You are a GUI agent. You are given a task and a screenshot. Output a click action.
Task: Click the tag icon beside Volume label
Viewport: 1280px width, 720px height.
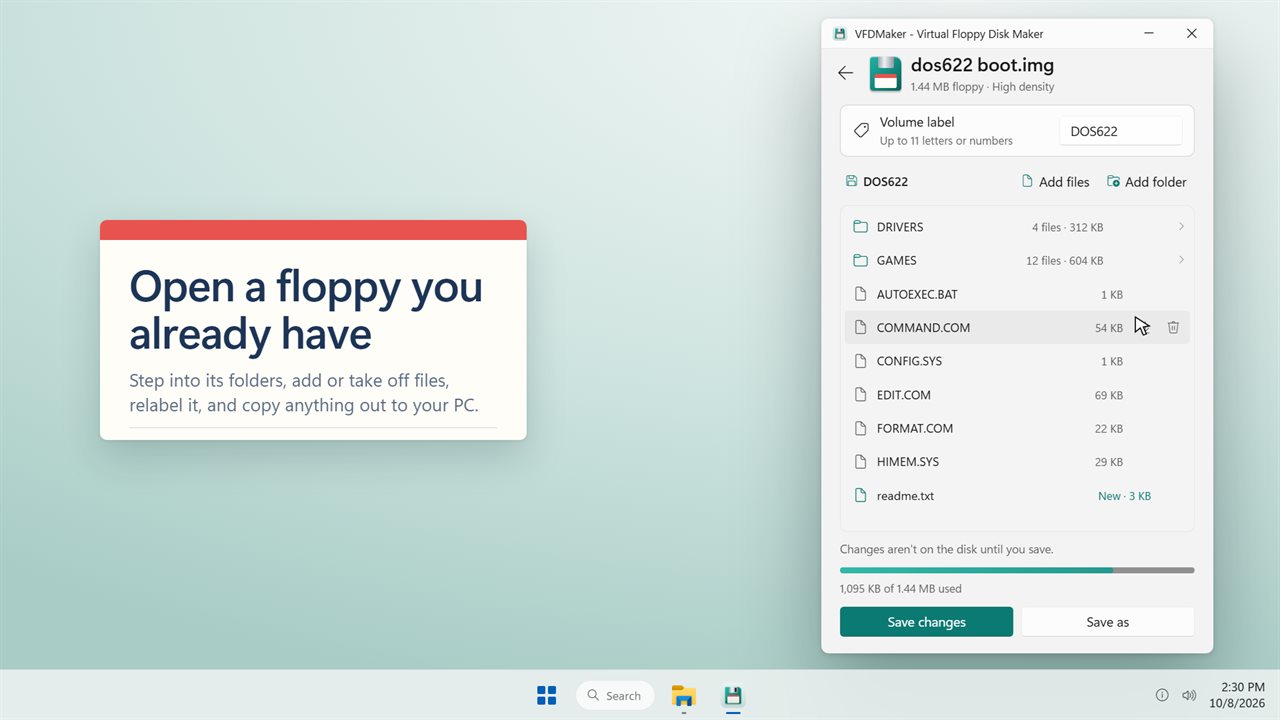[x=861, y=131]
